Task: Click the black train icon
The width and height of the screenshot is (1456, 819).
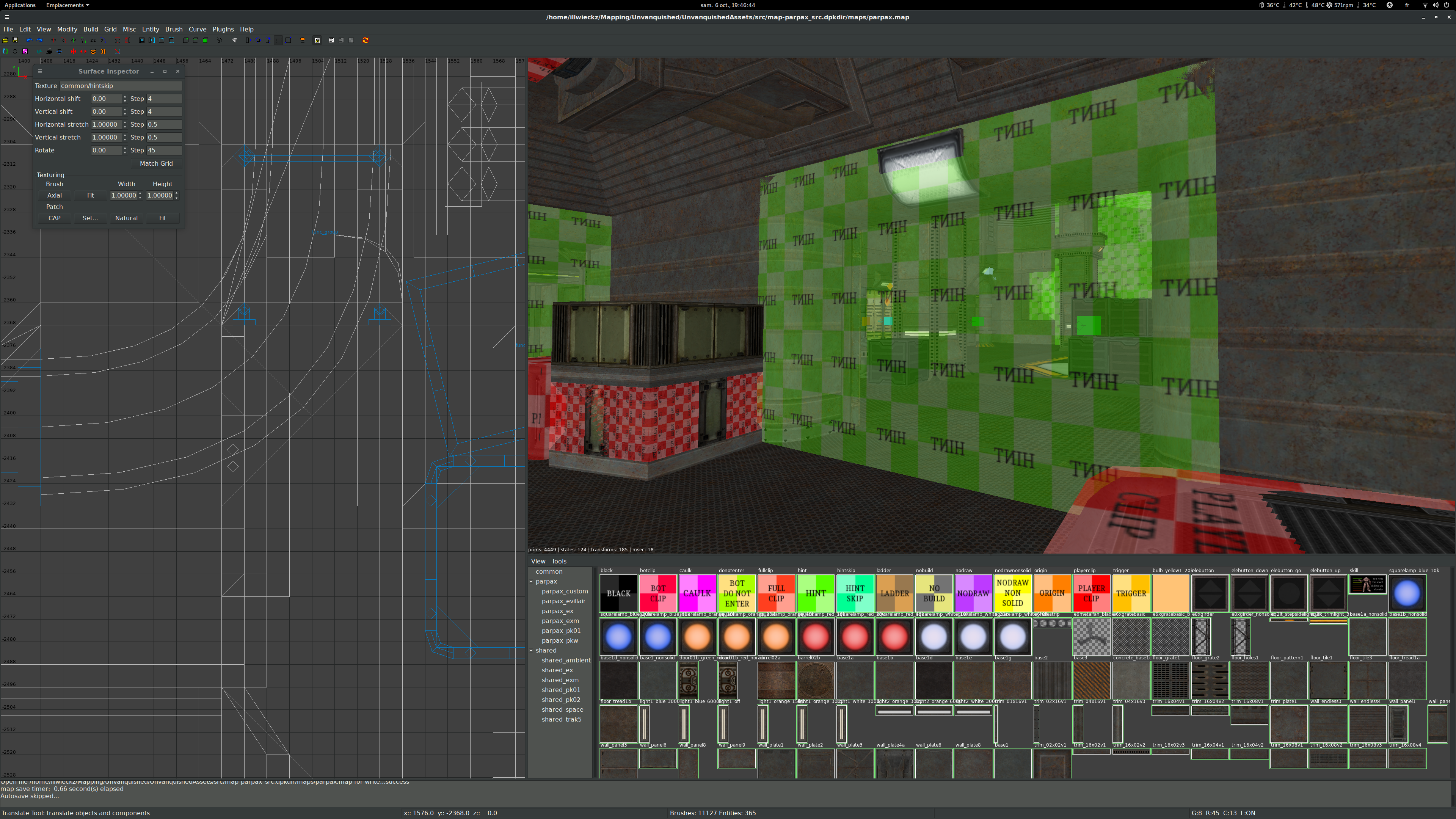Action: [49, 52]
